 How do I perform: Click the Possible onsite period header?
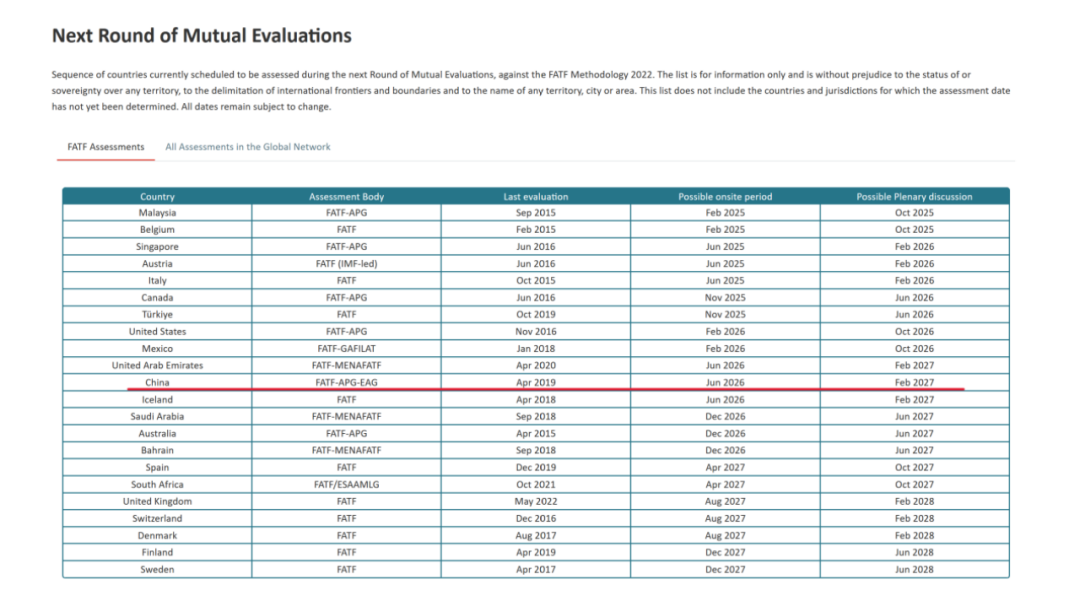pyautogui.click(x=725, y=196)
